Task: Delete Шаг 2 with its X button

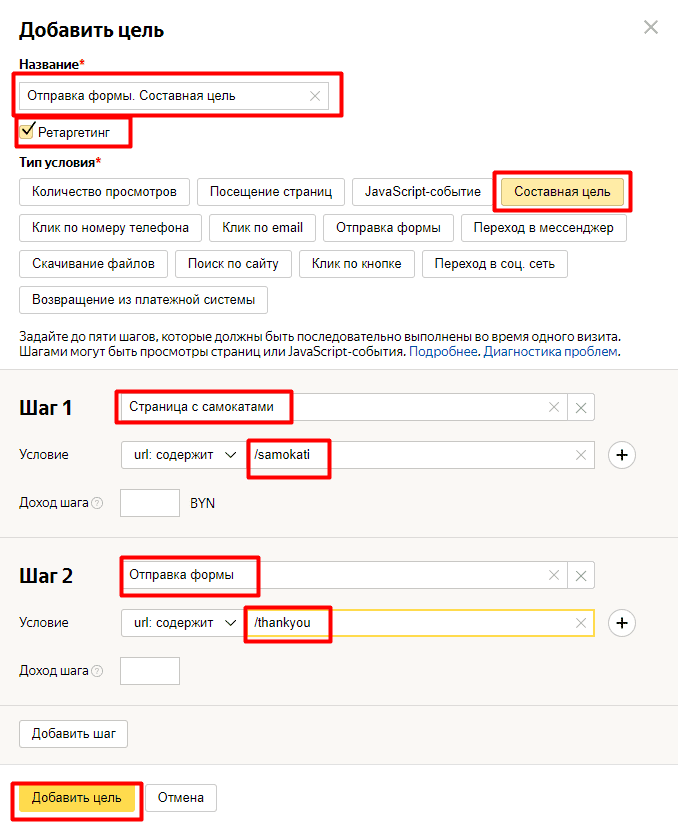Action: (x=582, y=575)
